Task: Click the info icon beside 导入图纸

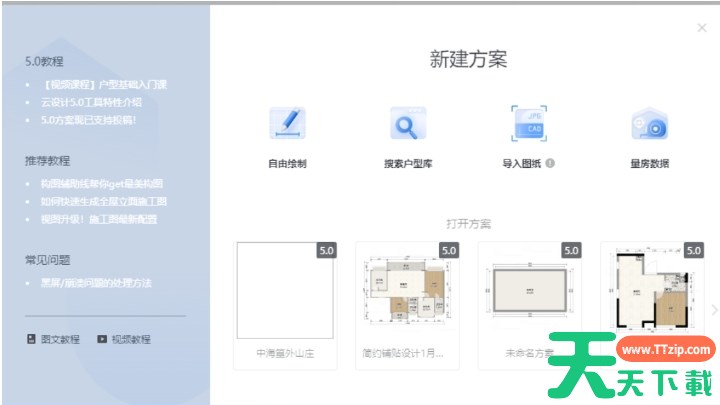Action: (550, 164)
